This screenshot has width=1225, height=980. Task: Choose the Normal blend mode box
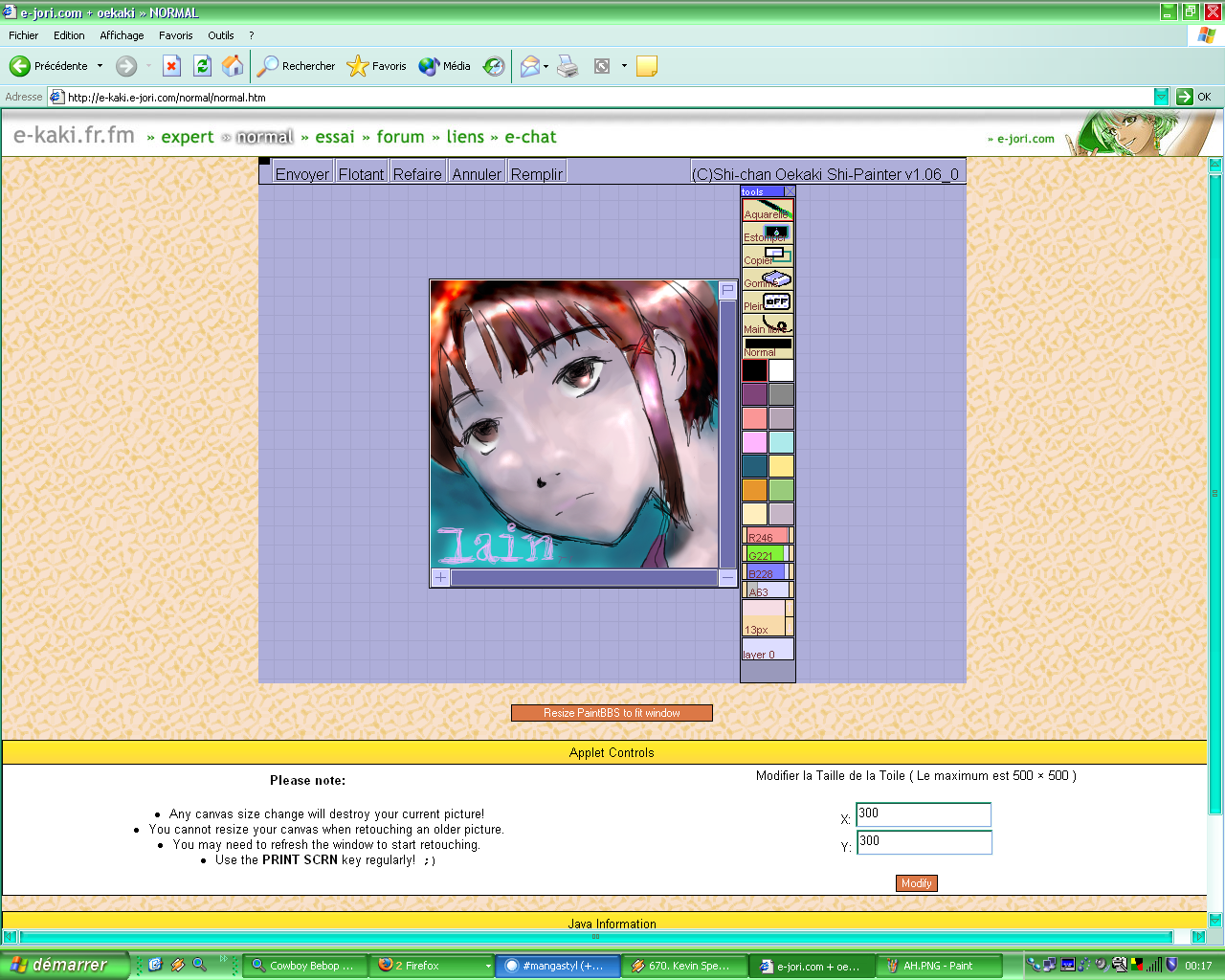768,347
